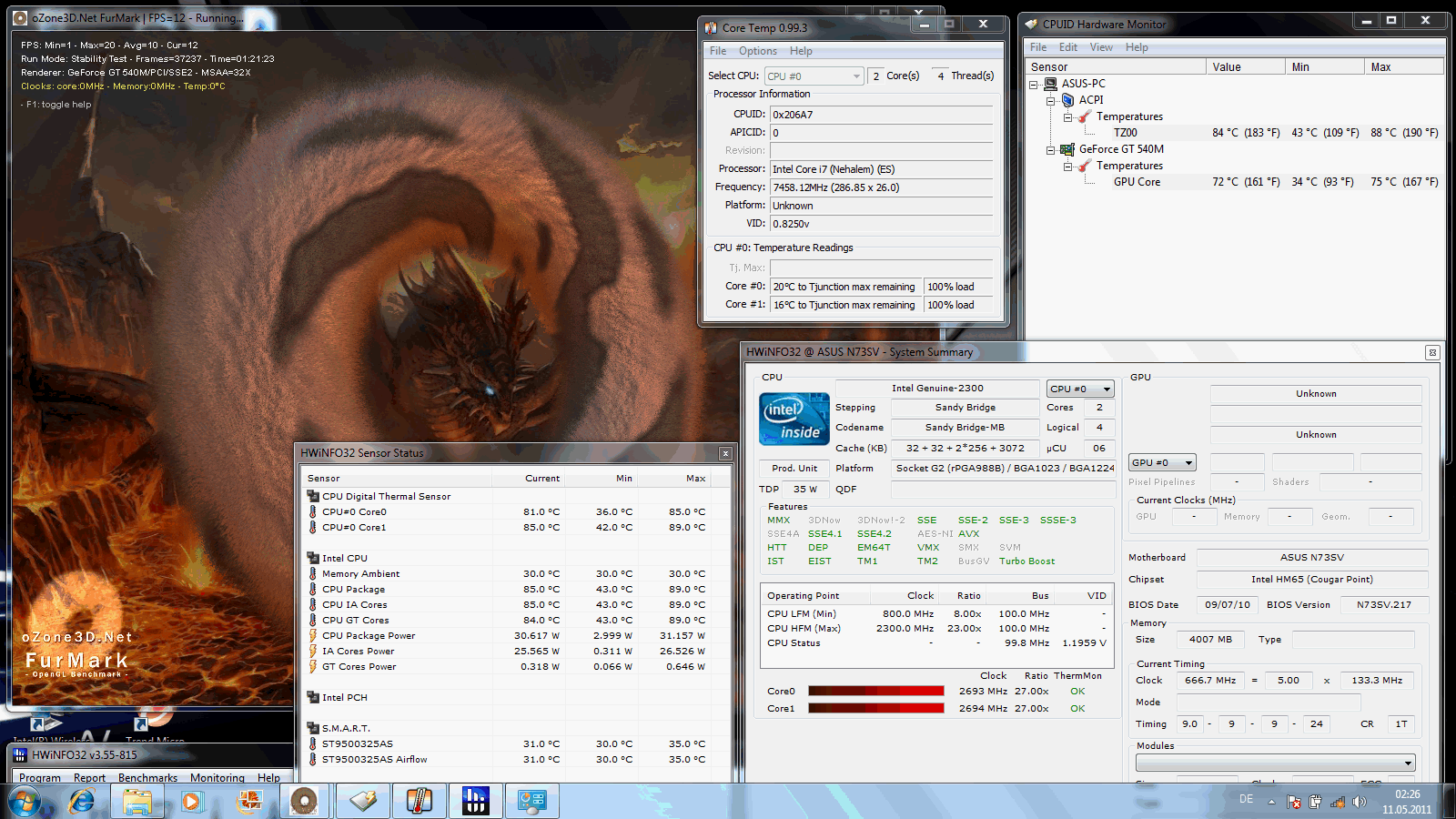1456x819 pixels.
Task: Switch to FurMark donut taskbar icon
Action: click(x=304, y=802)
